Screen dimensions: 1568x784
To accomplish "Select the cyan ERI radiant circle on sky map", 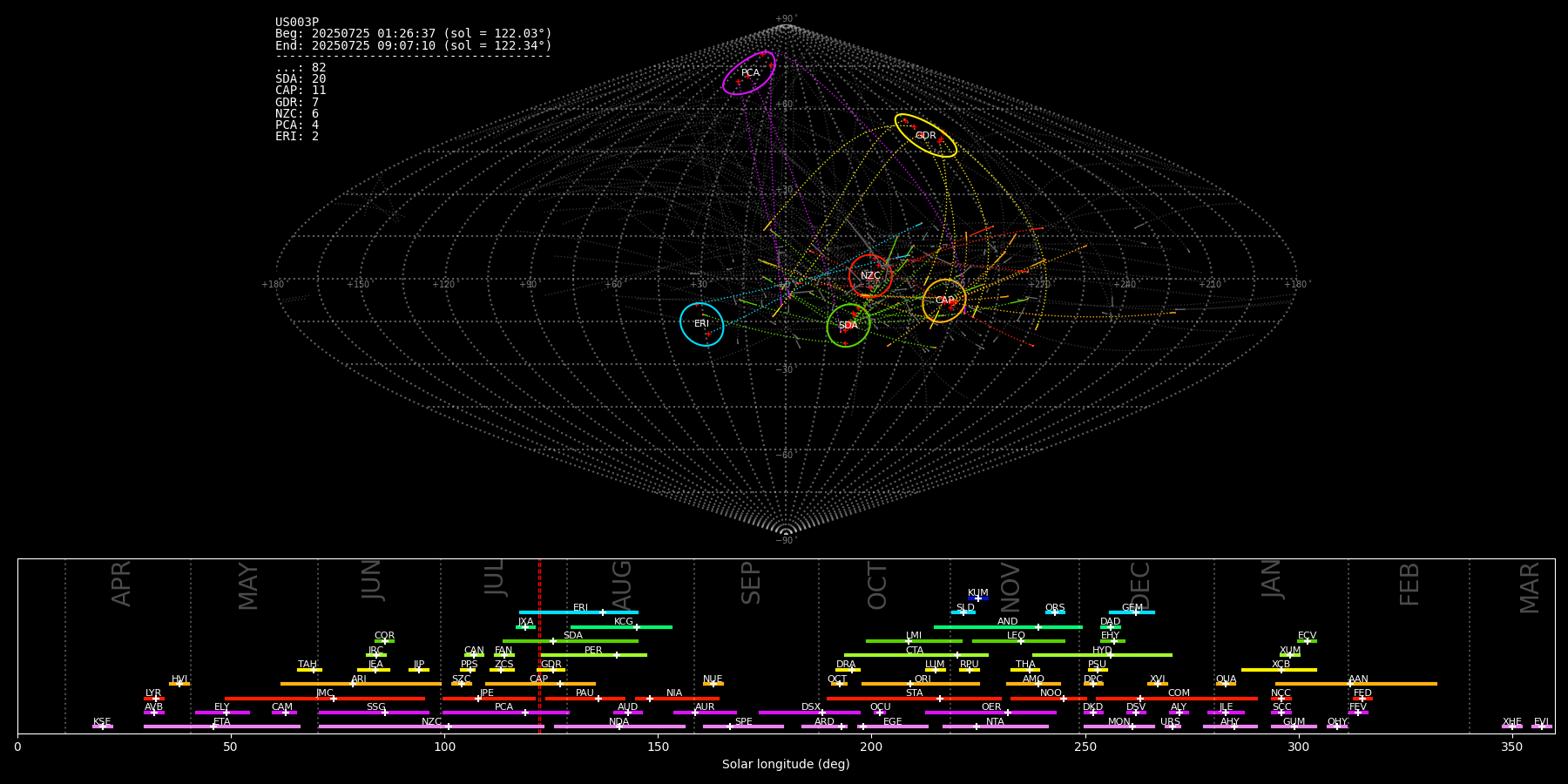I will pos(702,324).
